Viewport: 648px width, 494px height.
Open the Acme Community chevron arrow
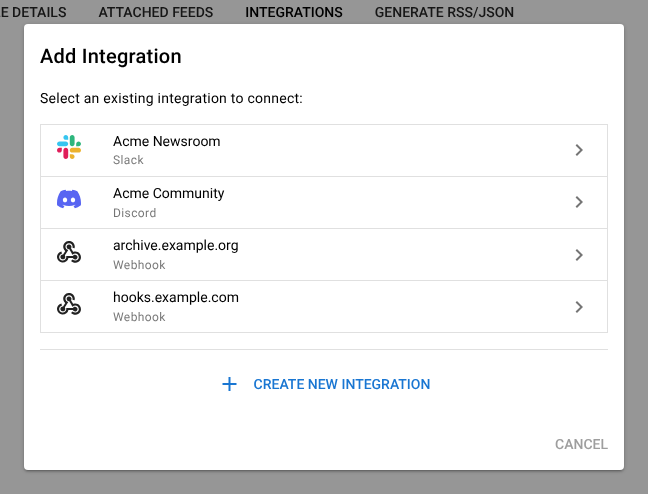[579, 202]
